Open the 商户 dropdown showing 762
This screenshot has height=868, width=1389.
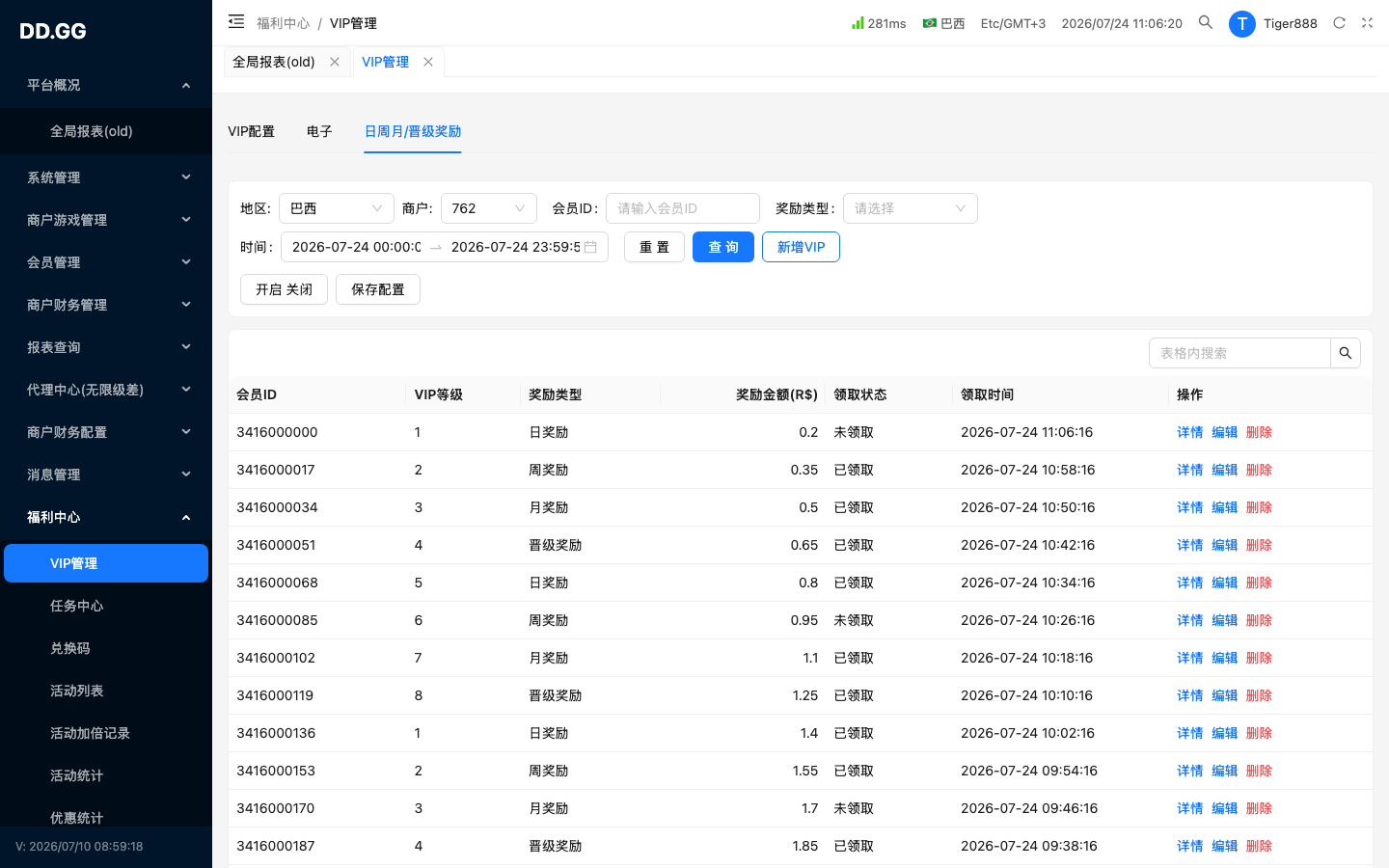489,208
